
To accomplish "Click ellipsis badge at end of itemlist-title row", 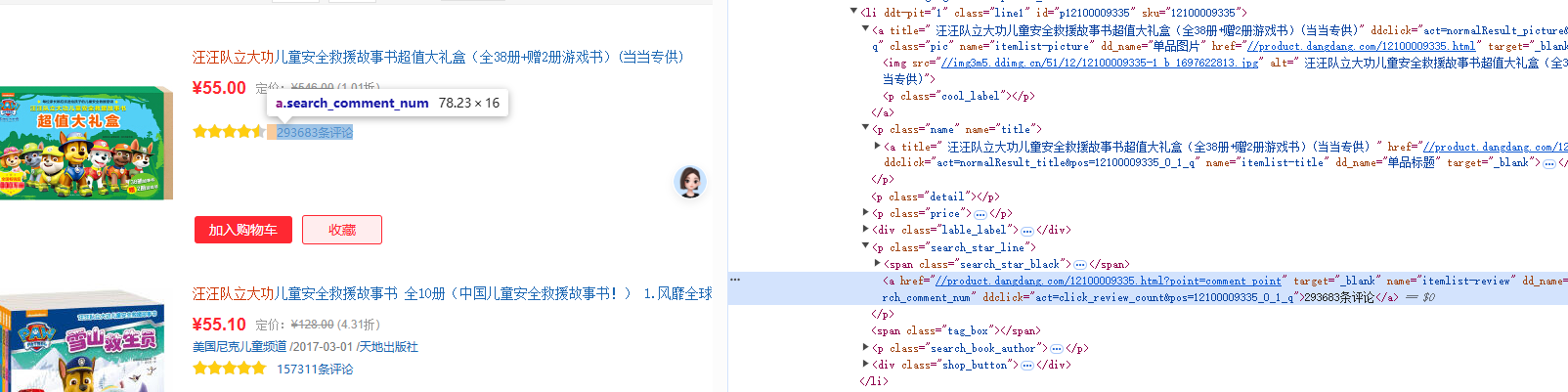I will (x=1549, y=163).
